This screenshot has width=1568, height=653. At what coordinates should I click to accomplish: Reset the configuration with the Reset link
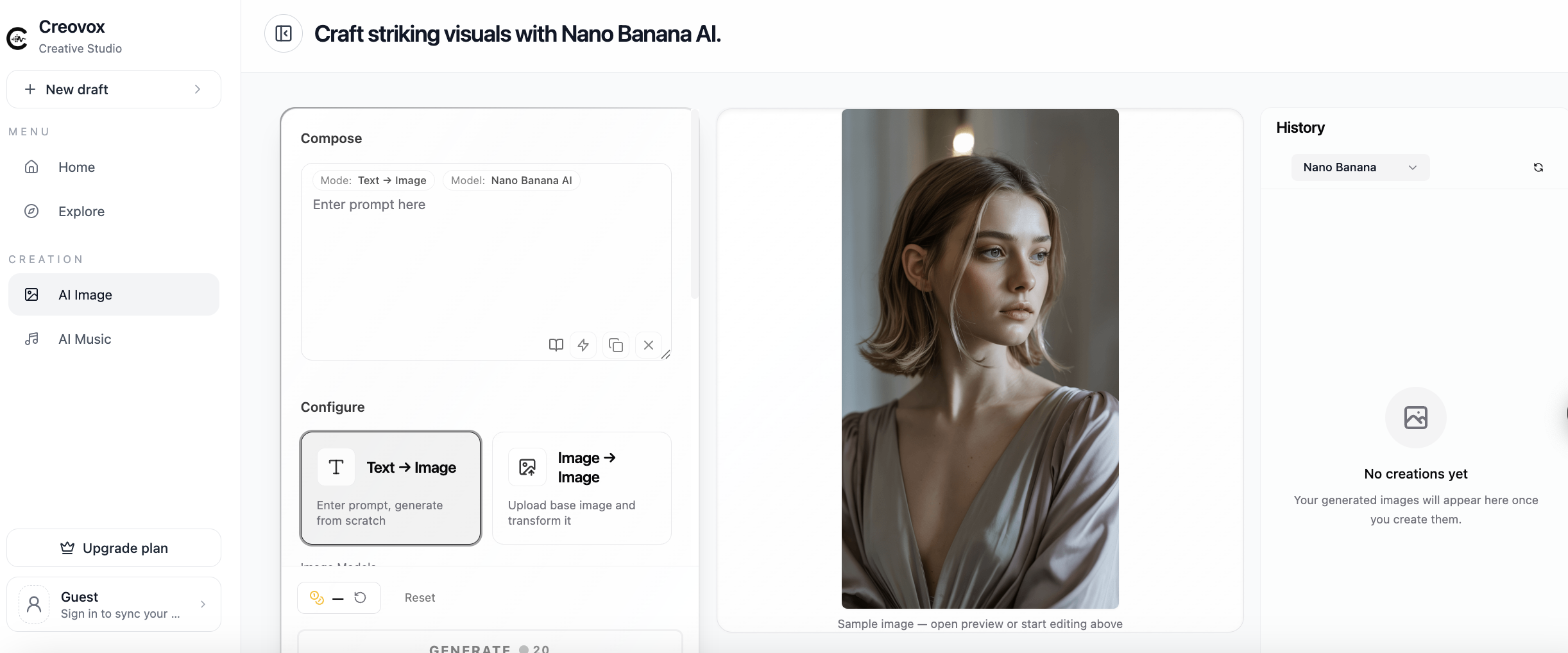420,597
